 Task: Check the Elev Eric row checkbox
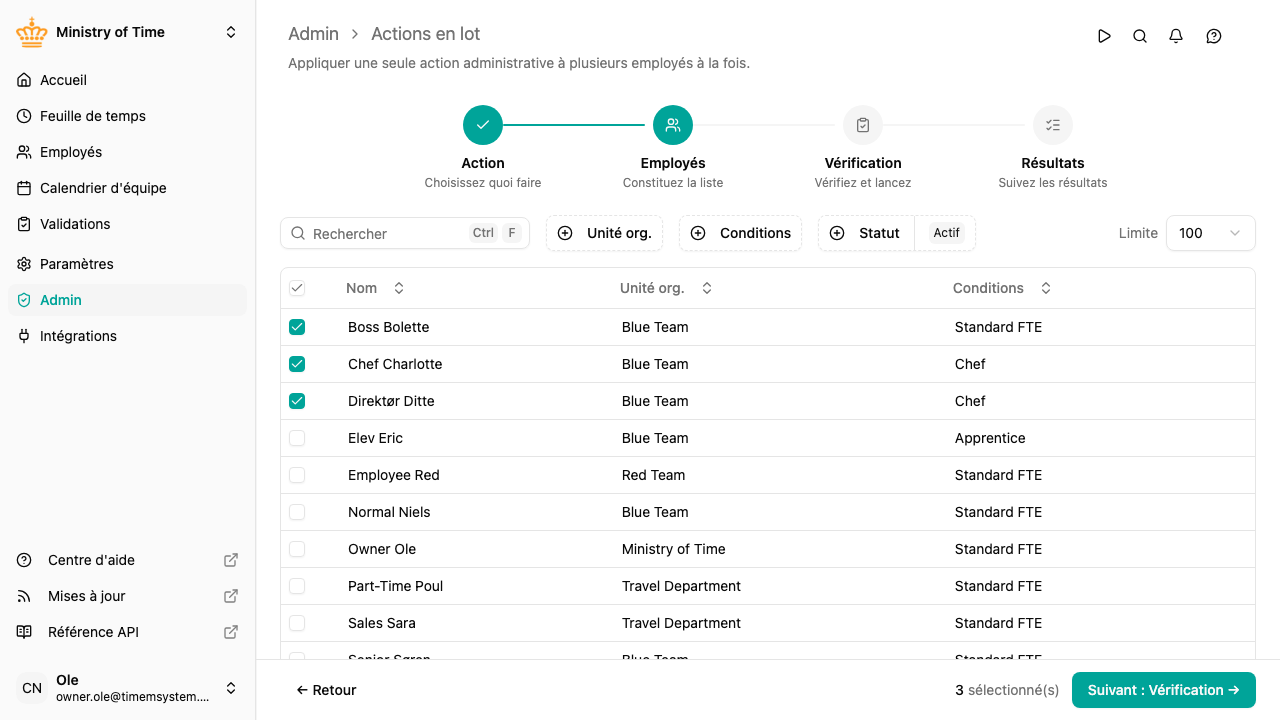297,438
